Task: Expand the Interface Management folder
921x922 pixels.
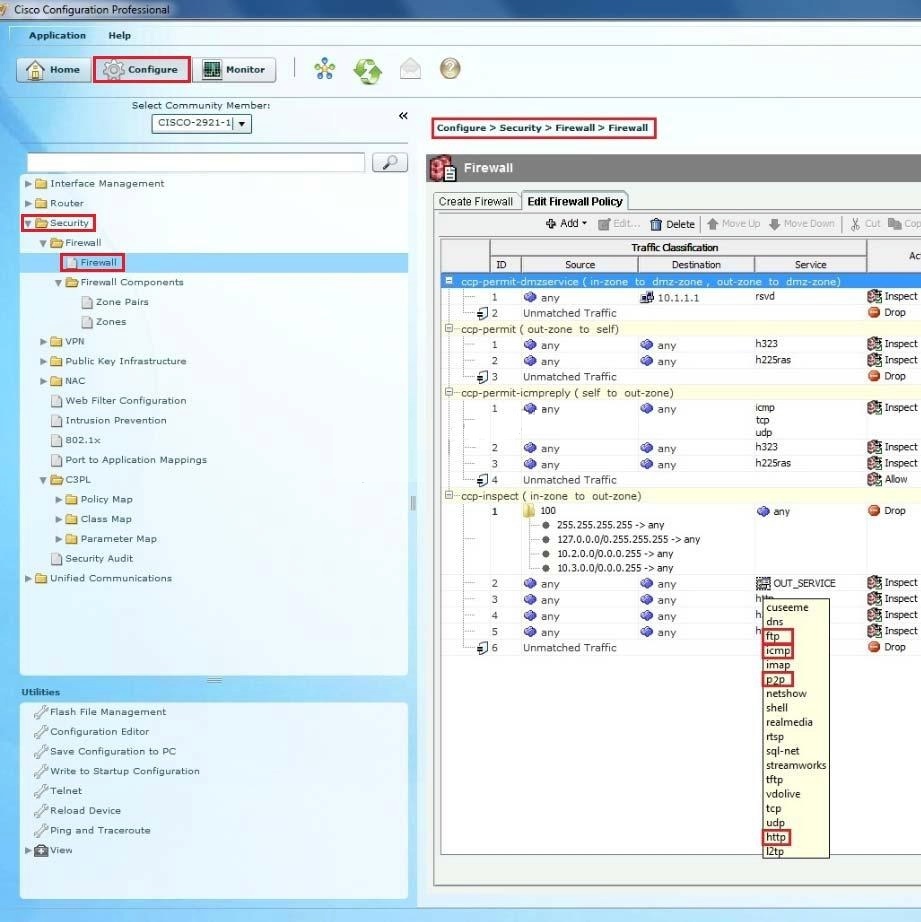Action: (28, 183)
